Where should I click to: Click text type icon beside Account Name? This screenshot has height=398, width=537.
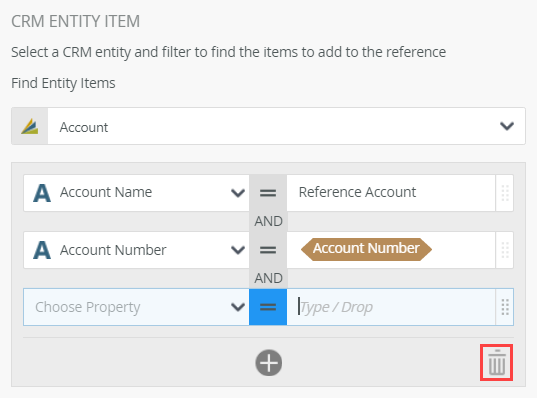coord(42,193)
